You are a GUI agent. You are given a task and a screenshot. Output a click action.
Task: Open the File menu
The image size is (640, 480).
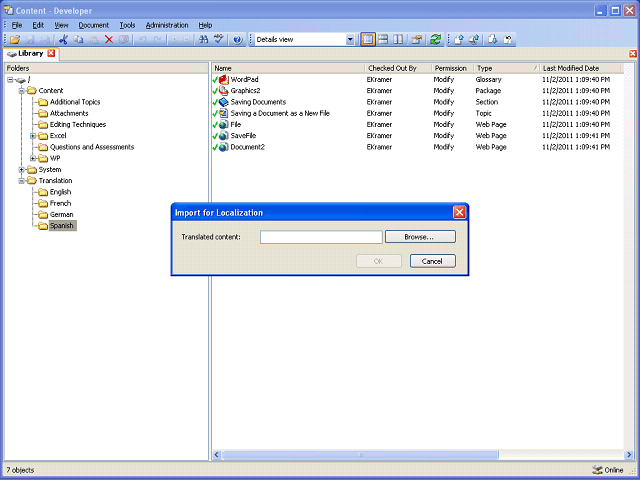coord(16,25)
